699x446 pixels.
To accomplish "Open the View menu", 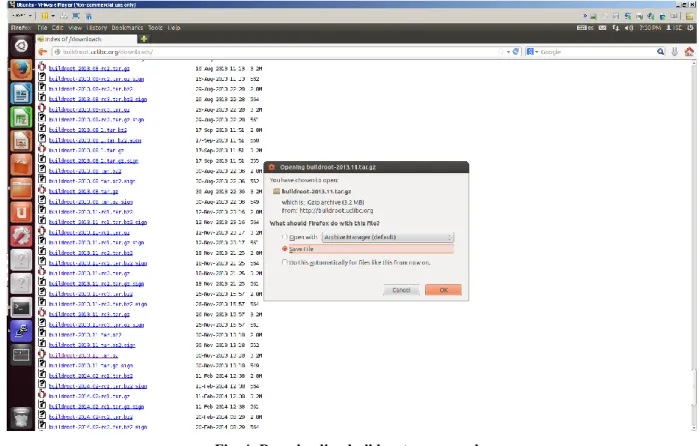I will point(75,28).
